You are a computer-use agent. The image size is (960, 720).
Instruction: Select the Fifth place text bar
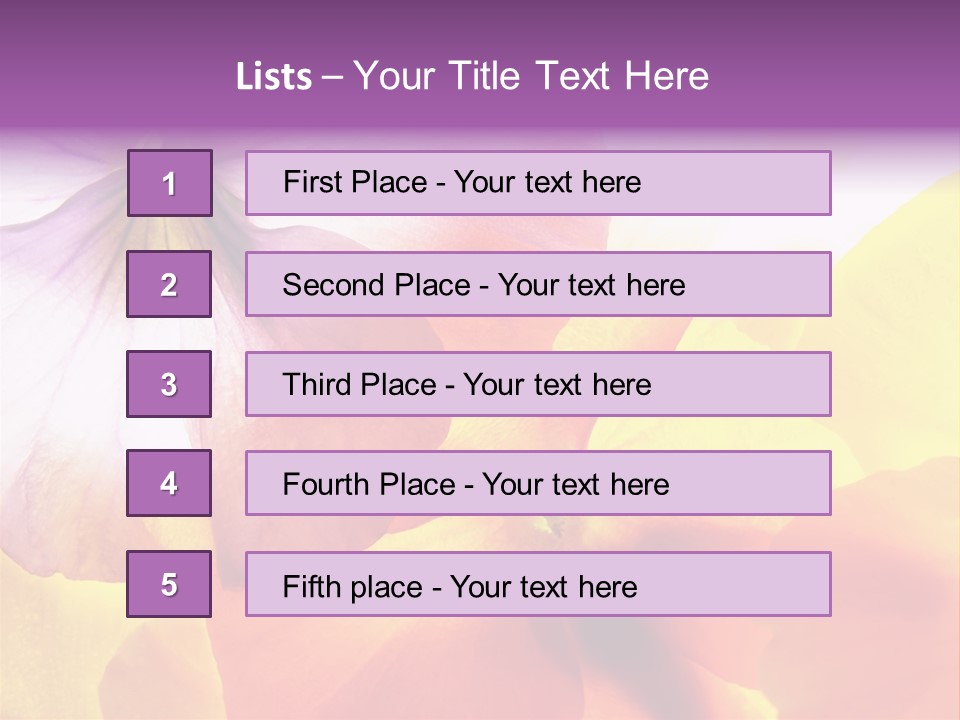click(538, 584)
